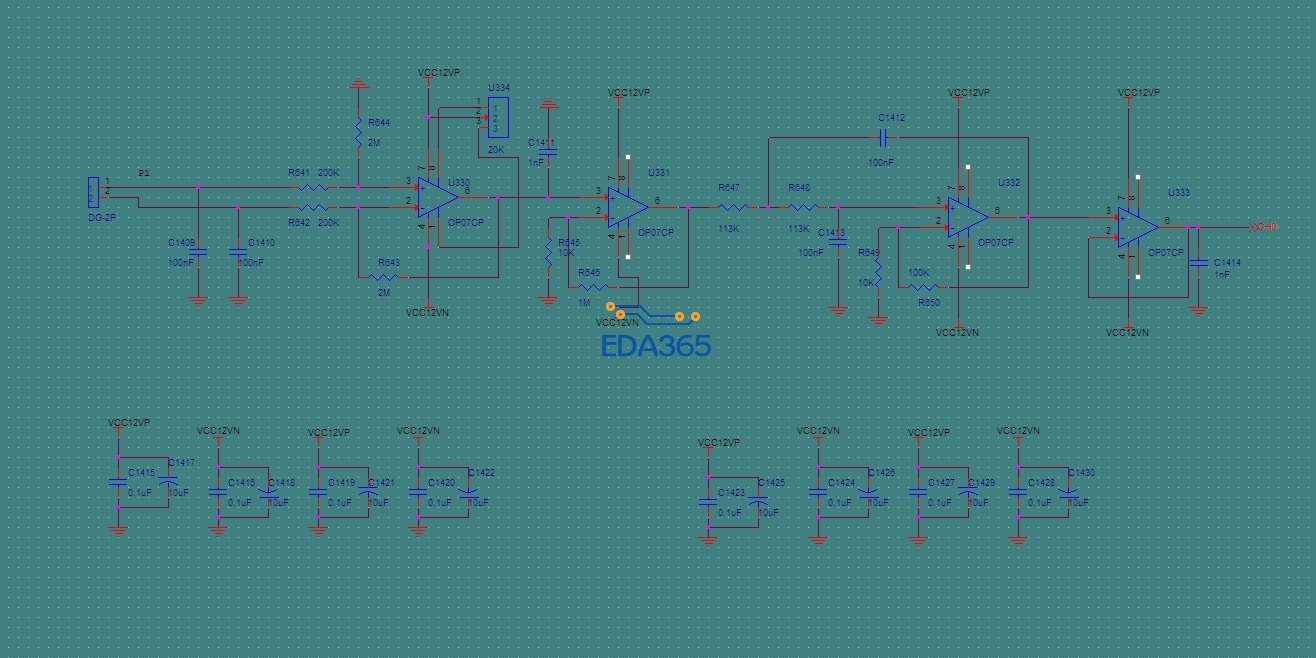Select decoupling capacitor C1424 symbol
This screenshot has width=1316, height=658.
[818, 492]
